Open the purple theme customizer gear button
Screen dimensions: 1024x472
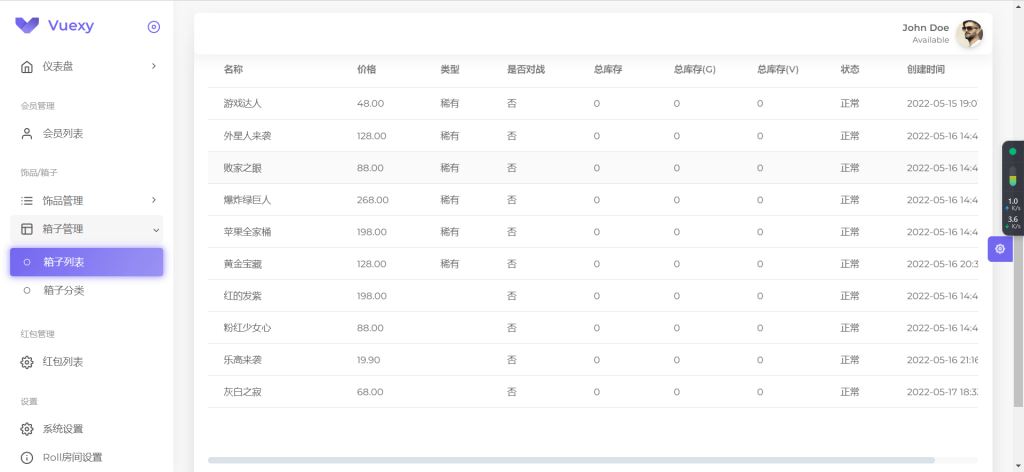(1000, 249)
